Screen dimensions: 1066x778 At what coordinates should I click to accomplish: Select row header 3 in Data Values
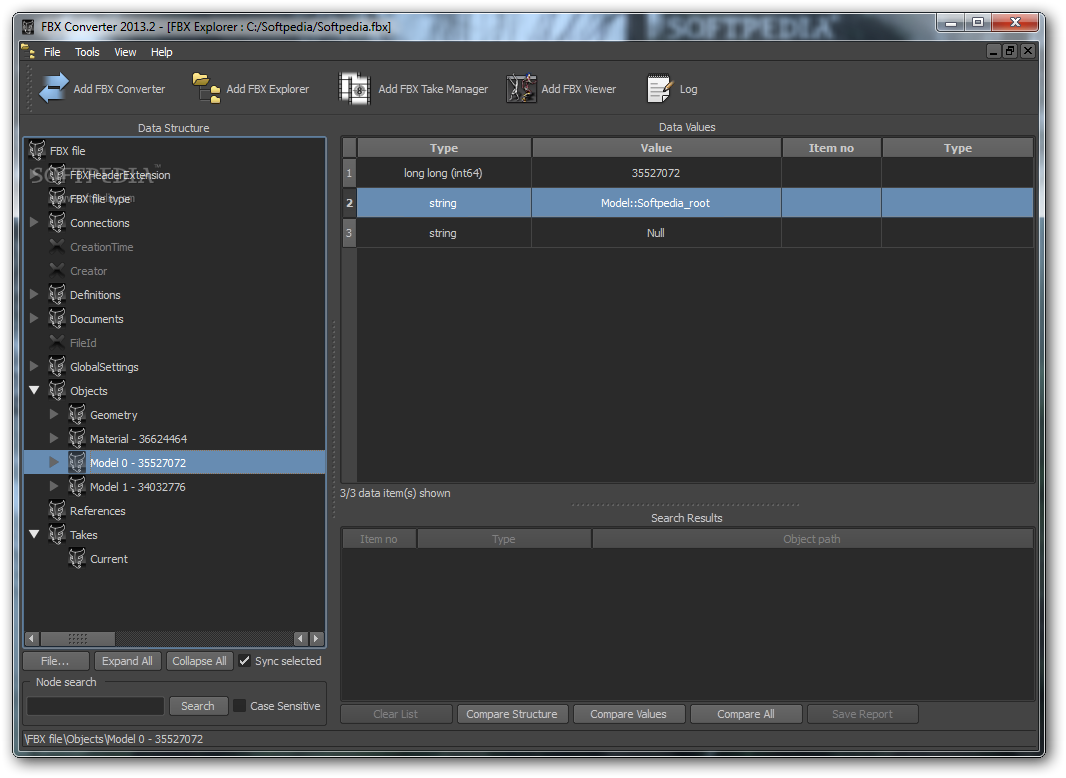(349, 233)
